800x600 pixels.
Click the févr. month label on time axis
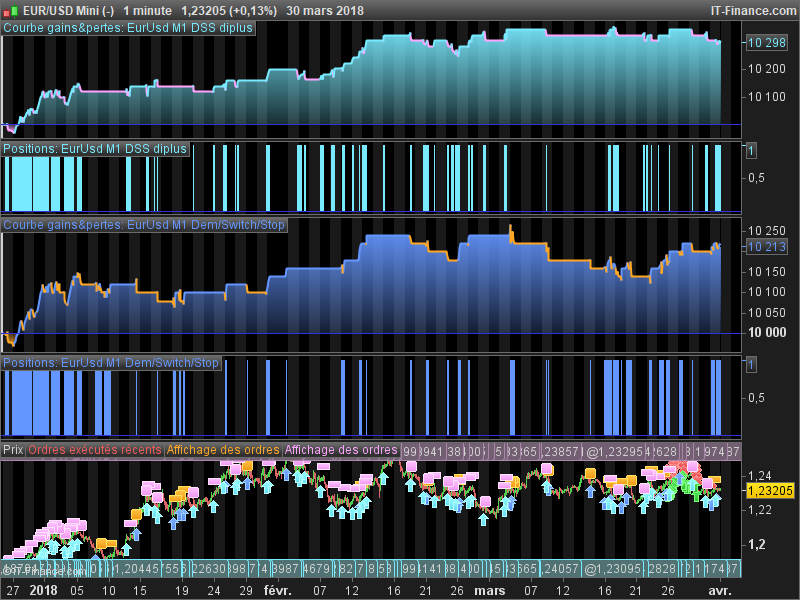278,591
